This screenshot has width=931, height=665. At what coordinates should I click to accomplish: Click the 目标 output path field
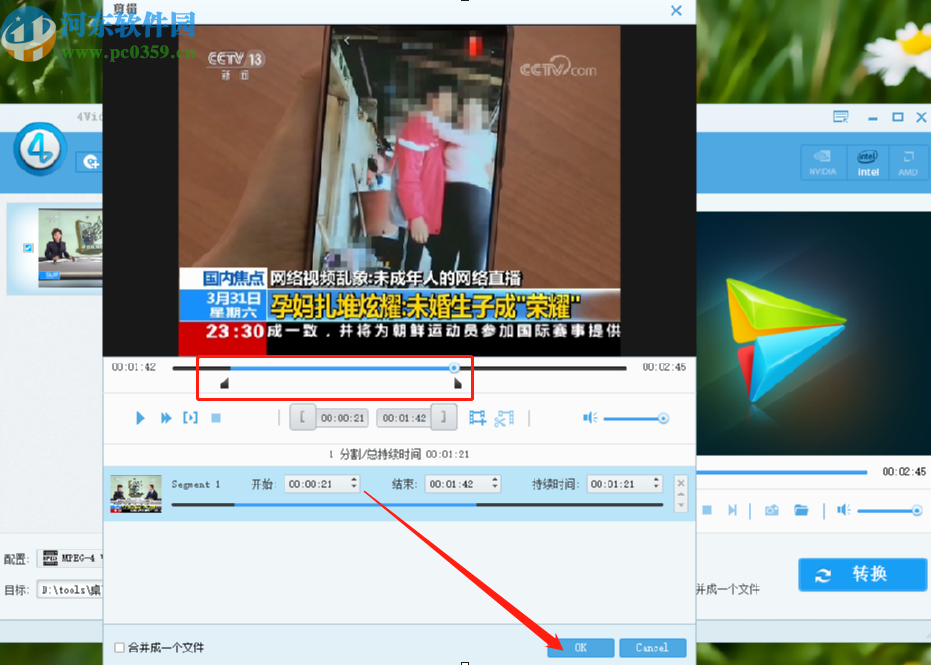pos(70,590)
